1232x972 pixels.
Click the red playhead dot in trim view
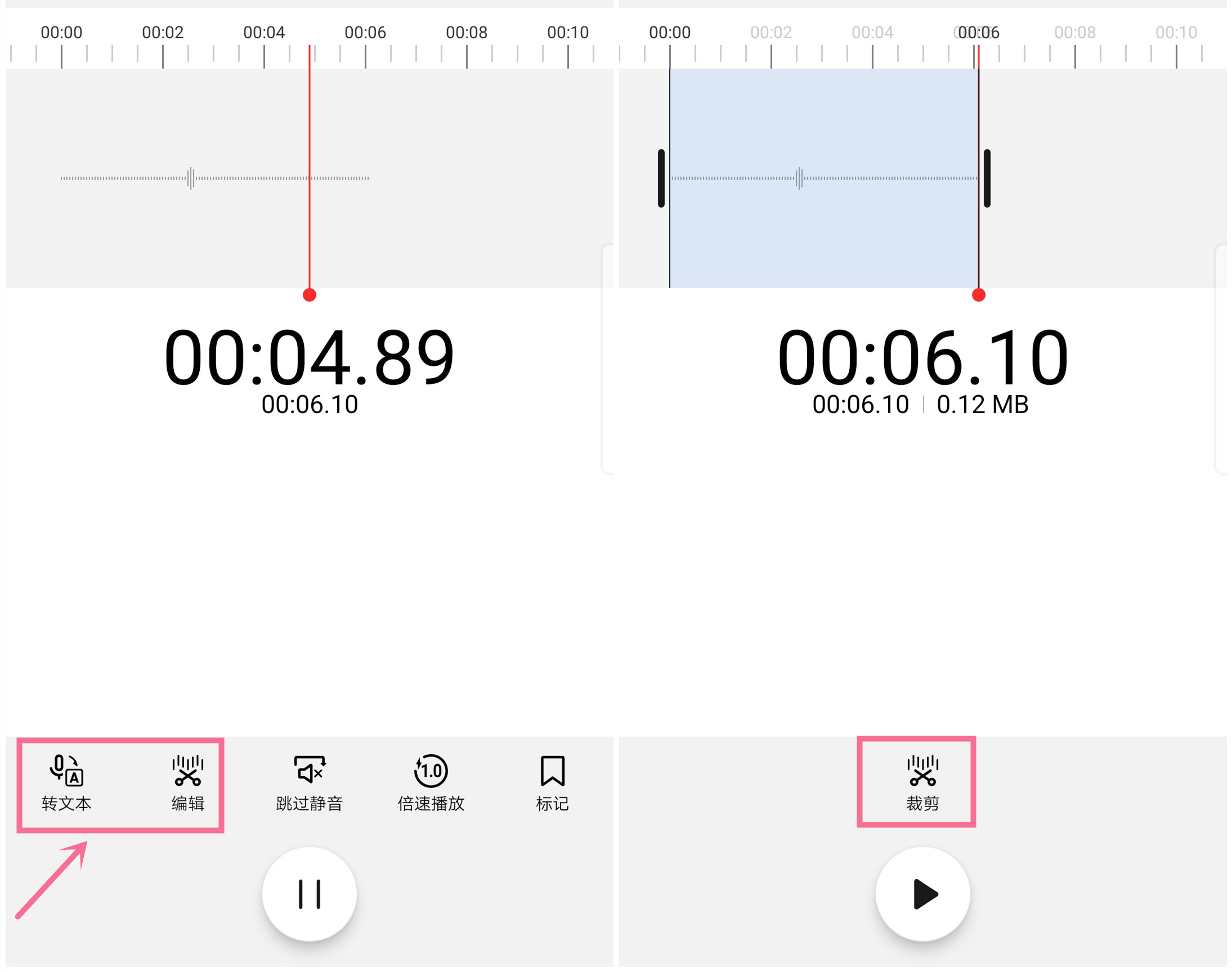979,295
